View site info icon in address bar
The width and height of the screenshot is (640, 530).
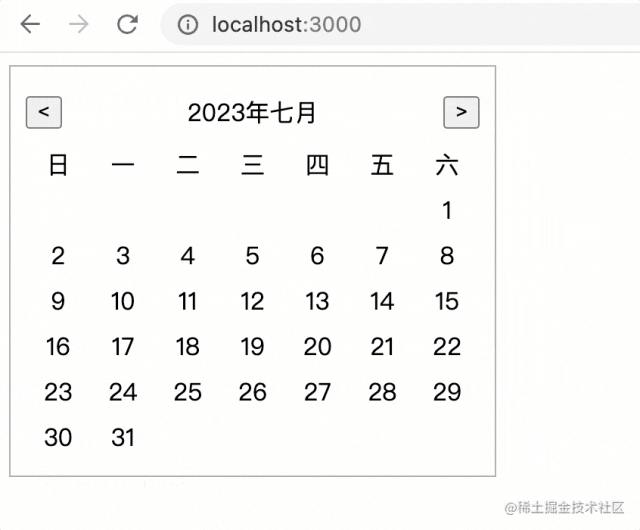[187, 24]
